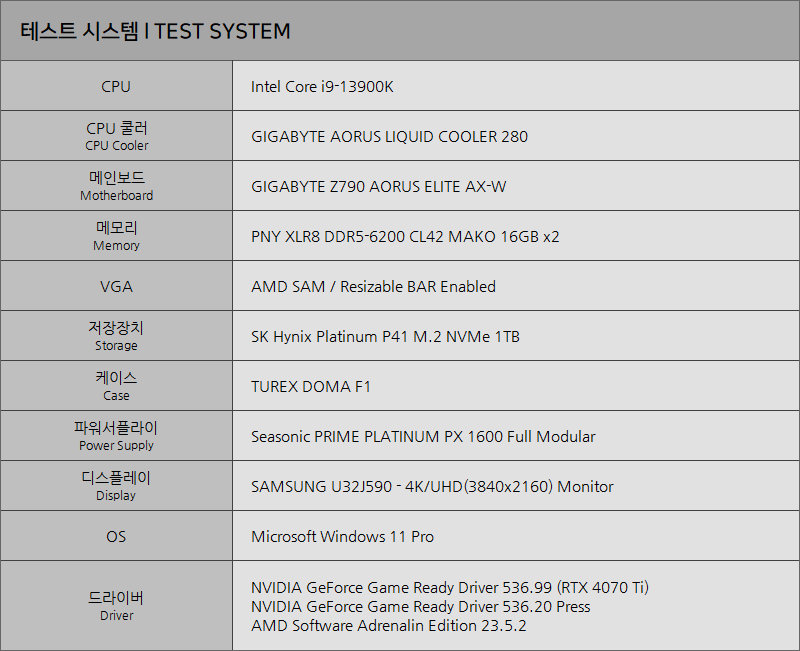Click the 'Power Supply' sublabel
The height and width of the screenshot is (651, 800).
(116, 445)
